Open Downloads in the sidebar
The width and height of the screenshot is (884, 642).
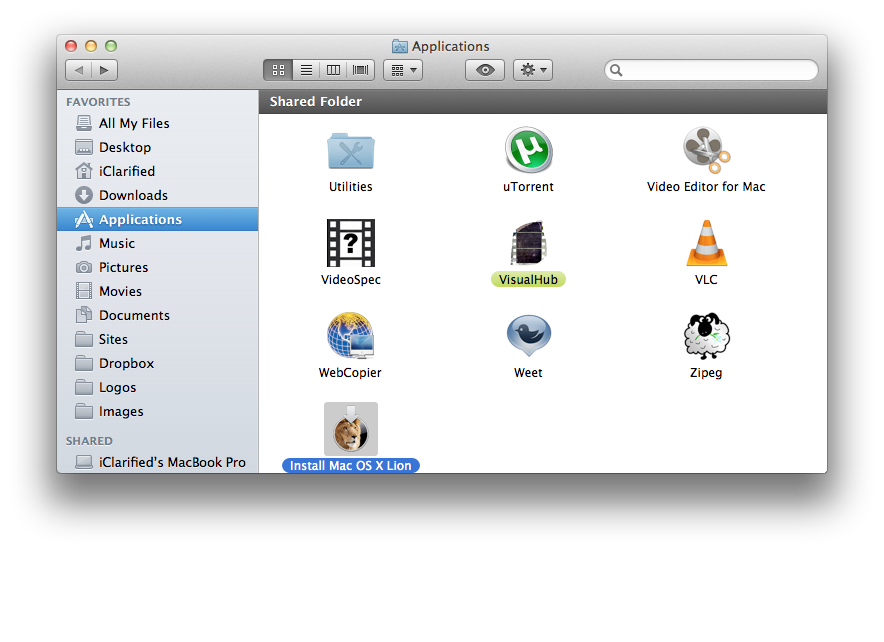tap(133, 195)
